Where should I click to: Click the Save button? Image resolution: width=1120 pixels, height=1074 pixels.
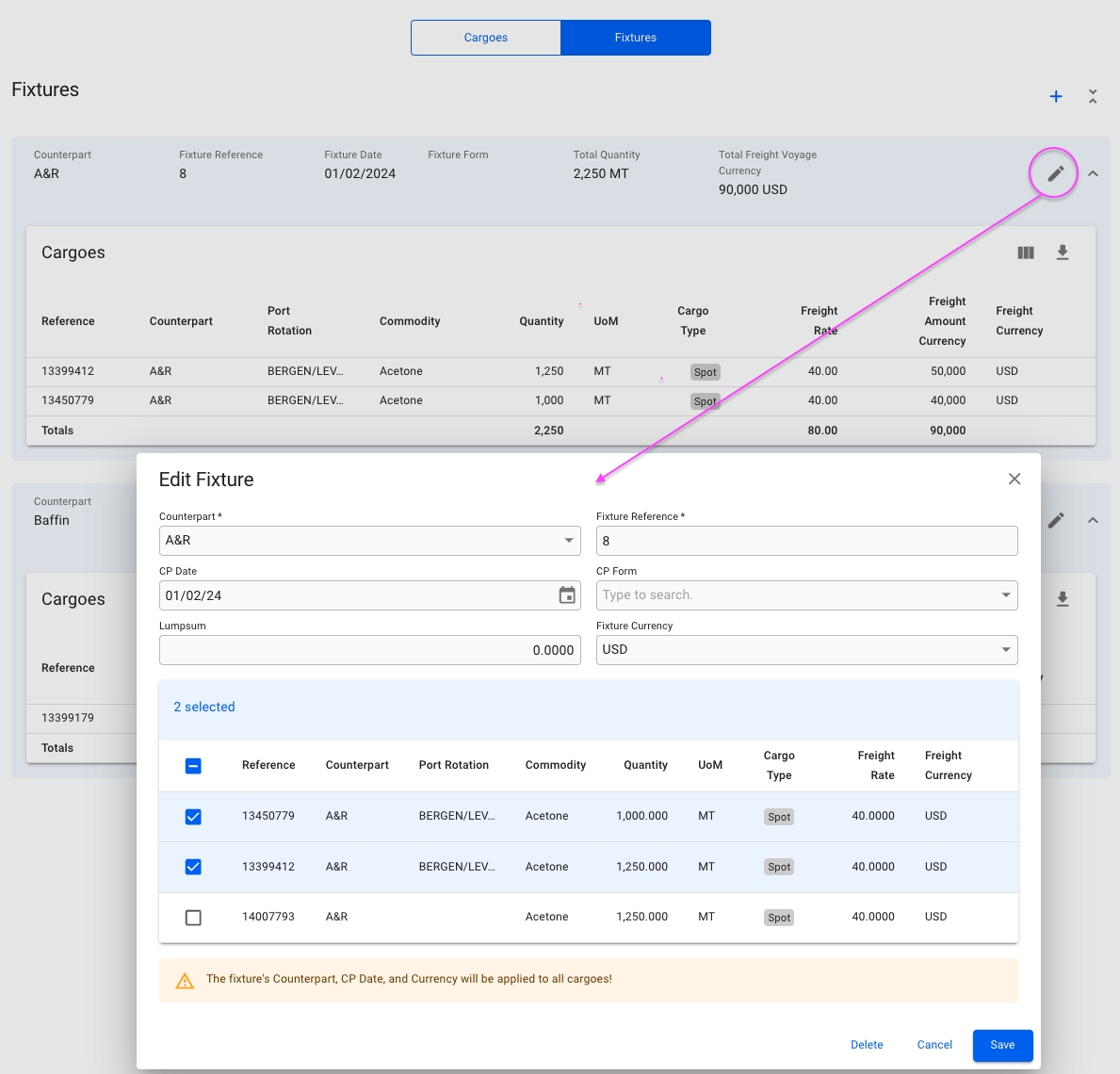1002,1045
